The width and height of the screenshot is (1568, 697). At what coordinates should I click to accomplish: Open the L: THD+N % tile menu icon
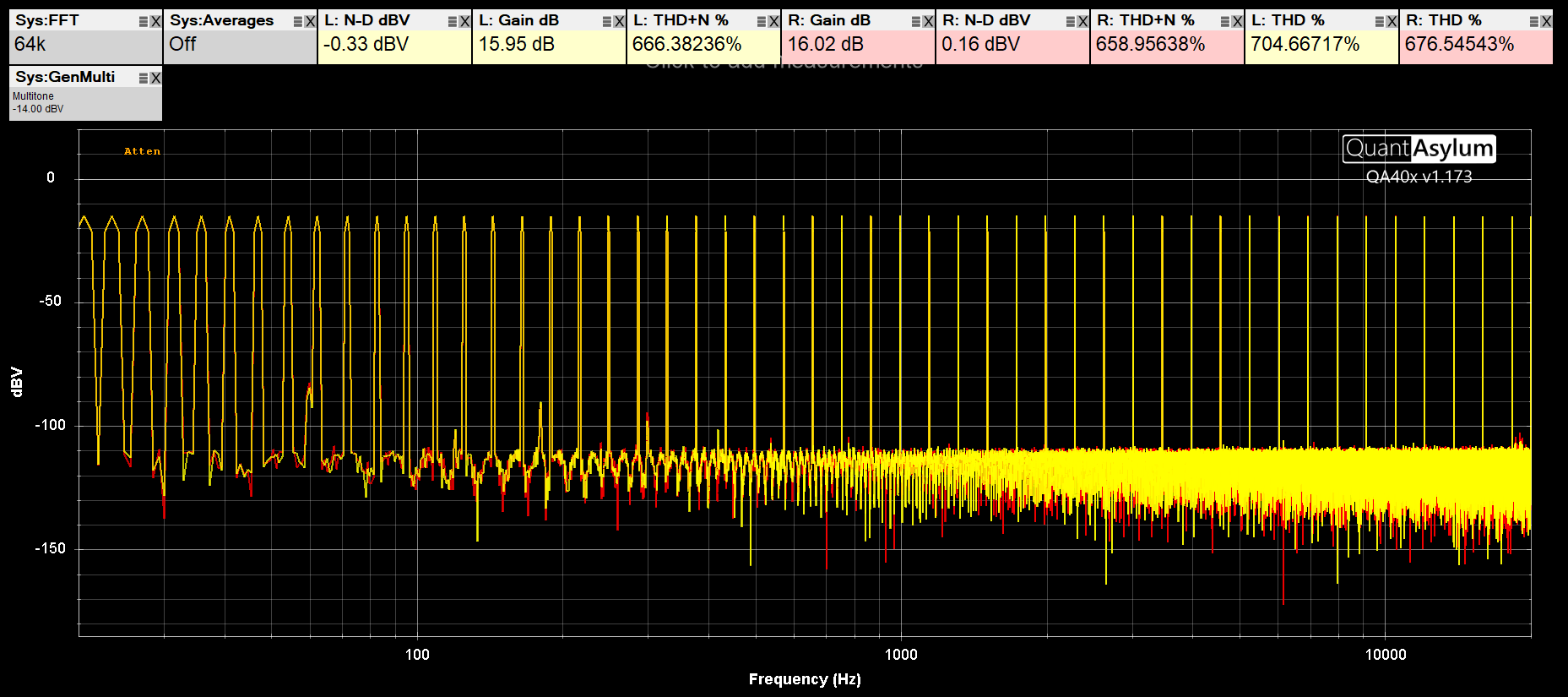[x=762, y=22]
